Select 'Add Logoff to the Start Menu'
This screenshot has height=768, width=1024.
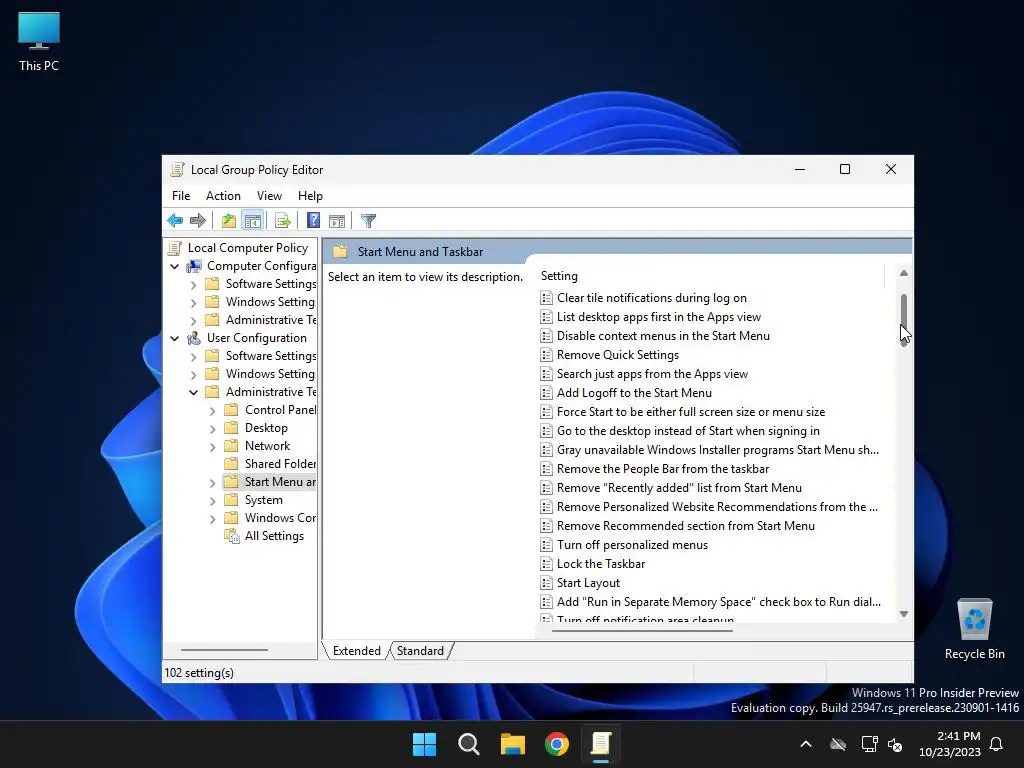pos(634,392)
